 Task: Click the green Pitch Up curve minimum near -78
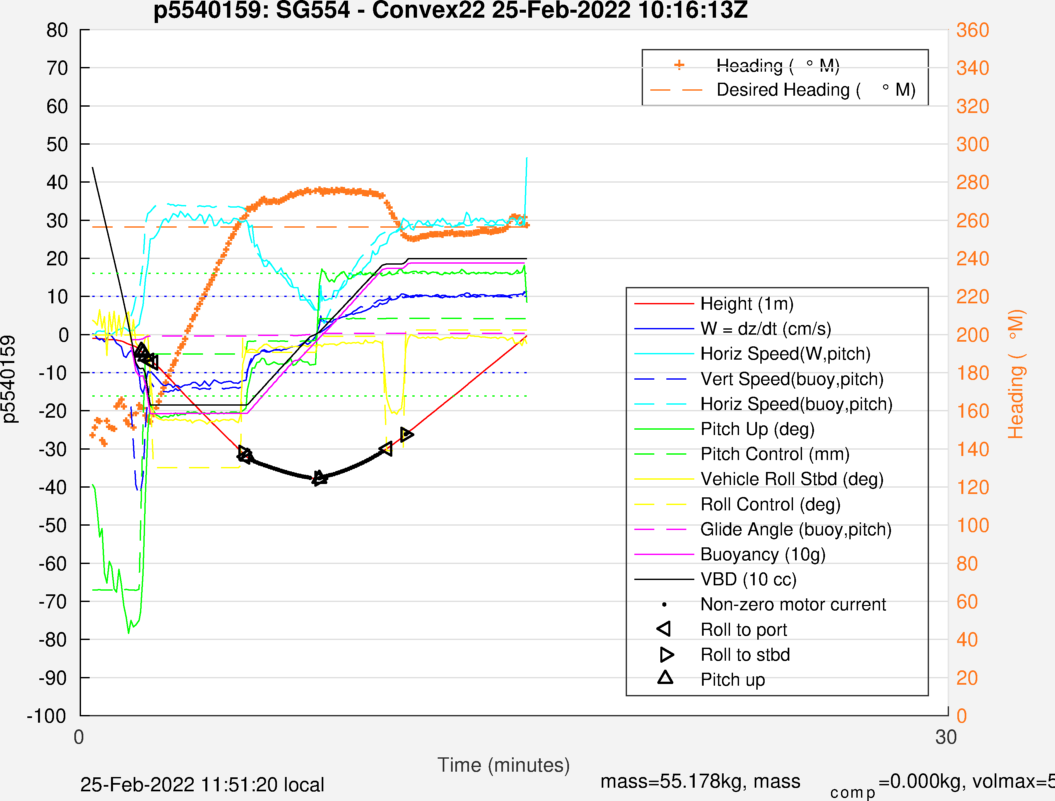pyautogui.click(x=129, y=631)
